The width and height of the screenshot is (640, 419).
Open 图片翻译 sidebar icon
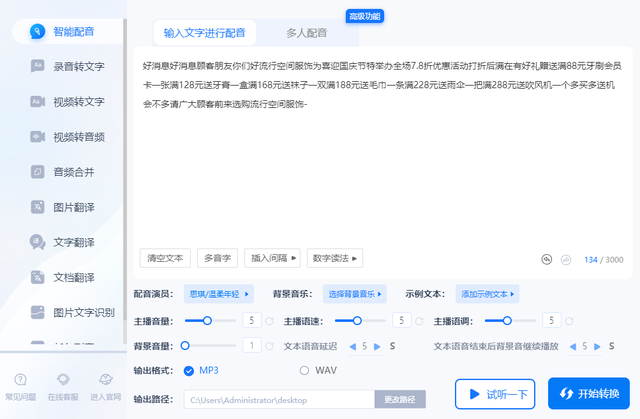pyautogui.click(x=37, y=207)
